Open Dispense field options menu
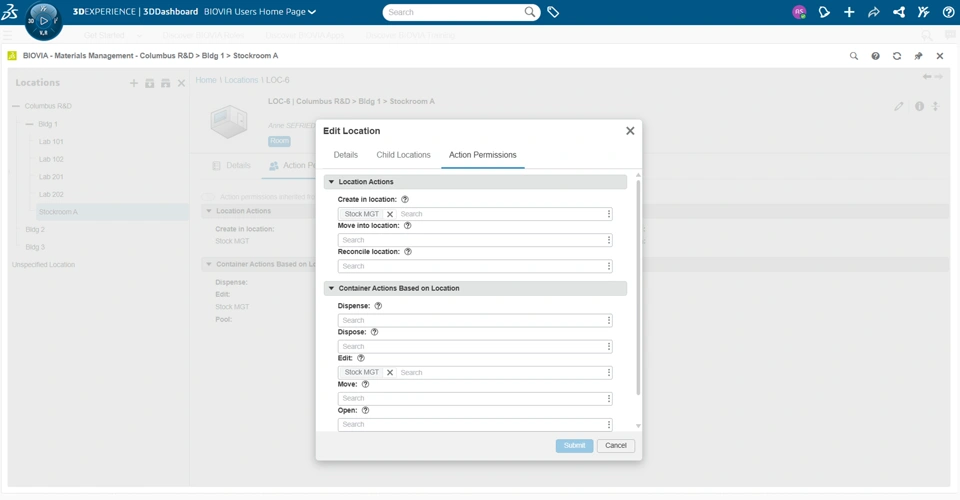The height and width of the screenshot is (500, 960). pyautogui.click(x=609, y=320)
